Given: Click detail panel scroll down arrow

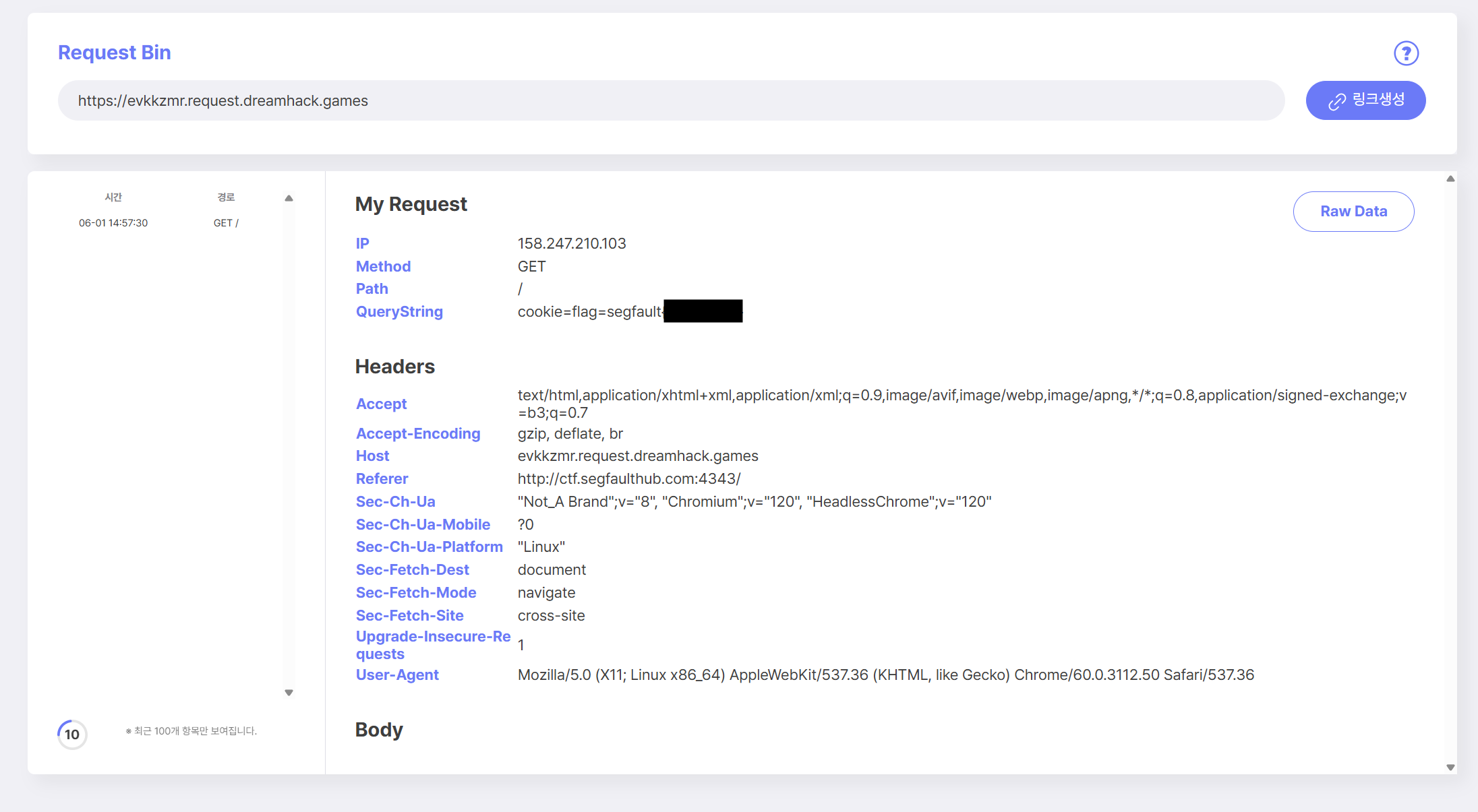Looking at the screenshot, I should 1450,768.
